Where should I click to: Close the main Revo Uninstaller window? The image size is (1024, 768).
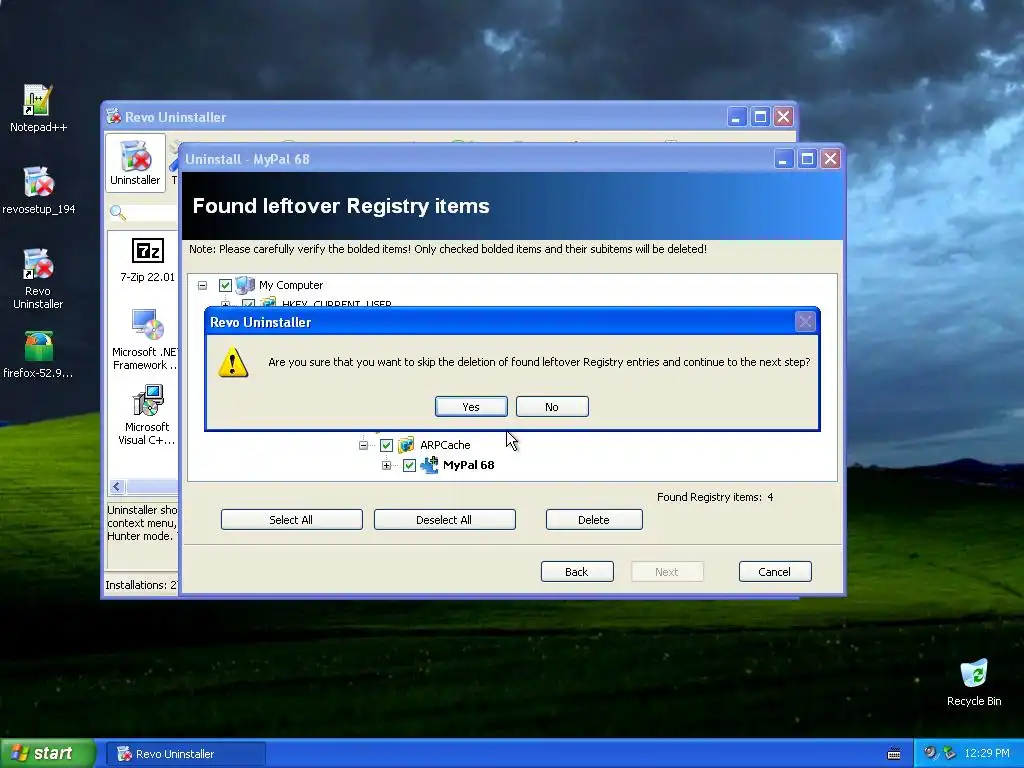[x=784, y=117]
